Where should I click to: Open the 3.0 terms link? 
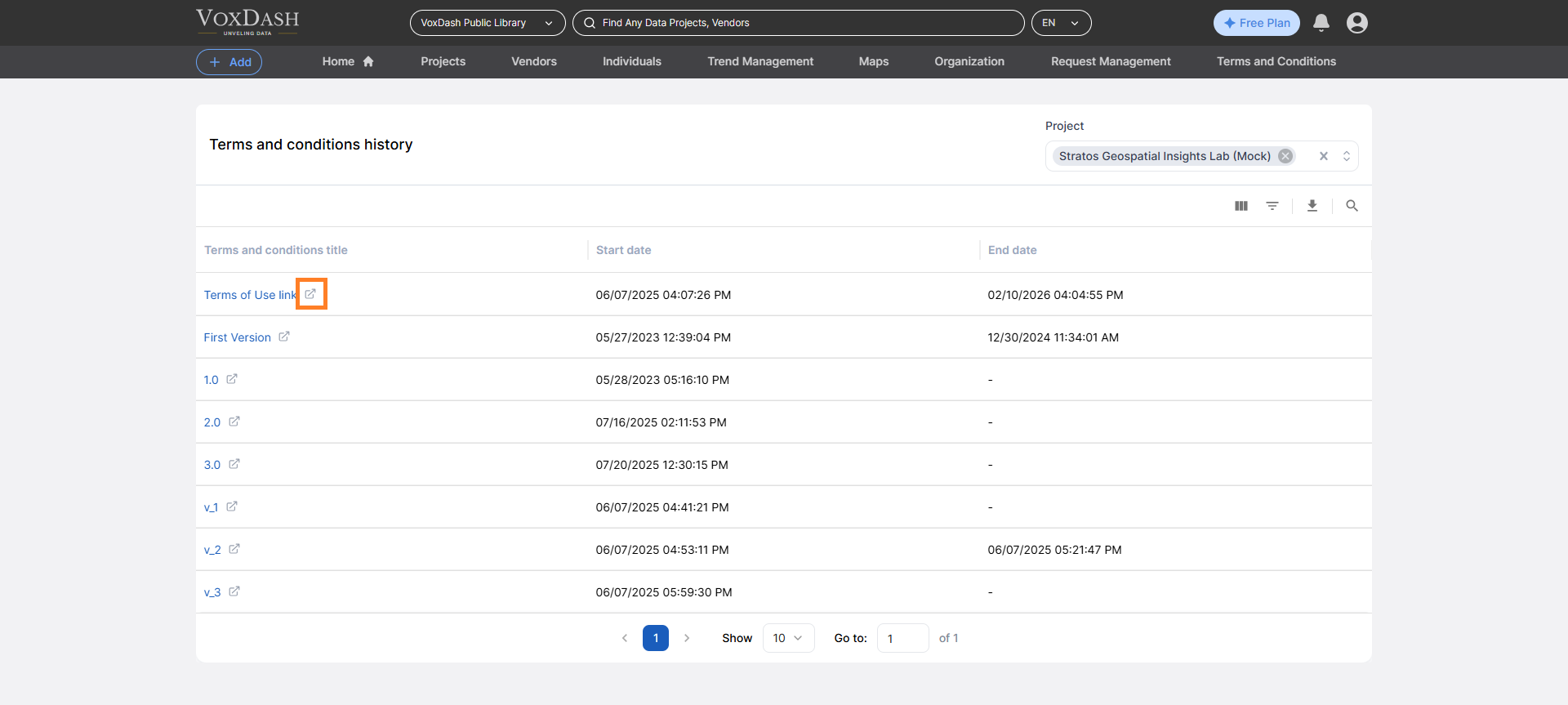(x=212, y=465)
